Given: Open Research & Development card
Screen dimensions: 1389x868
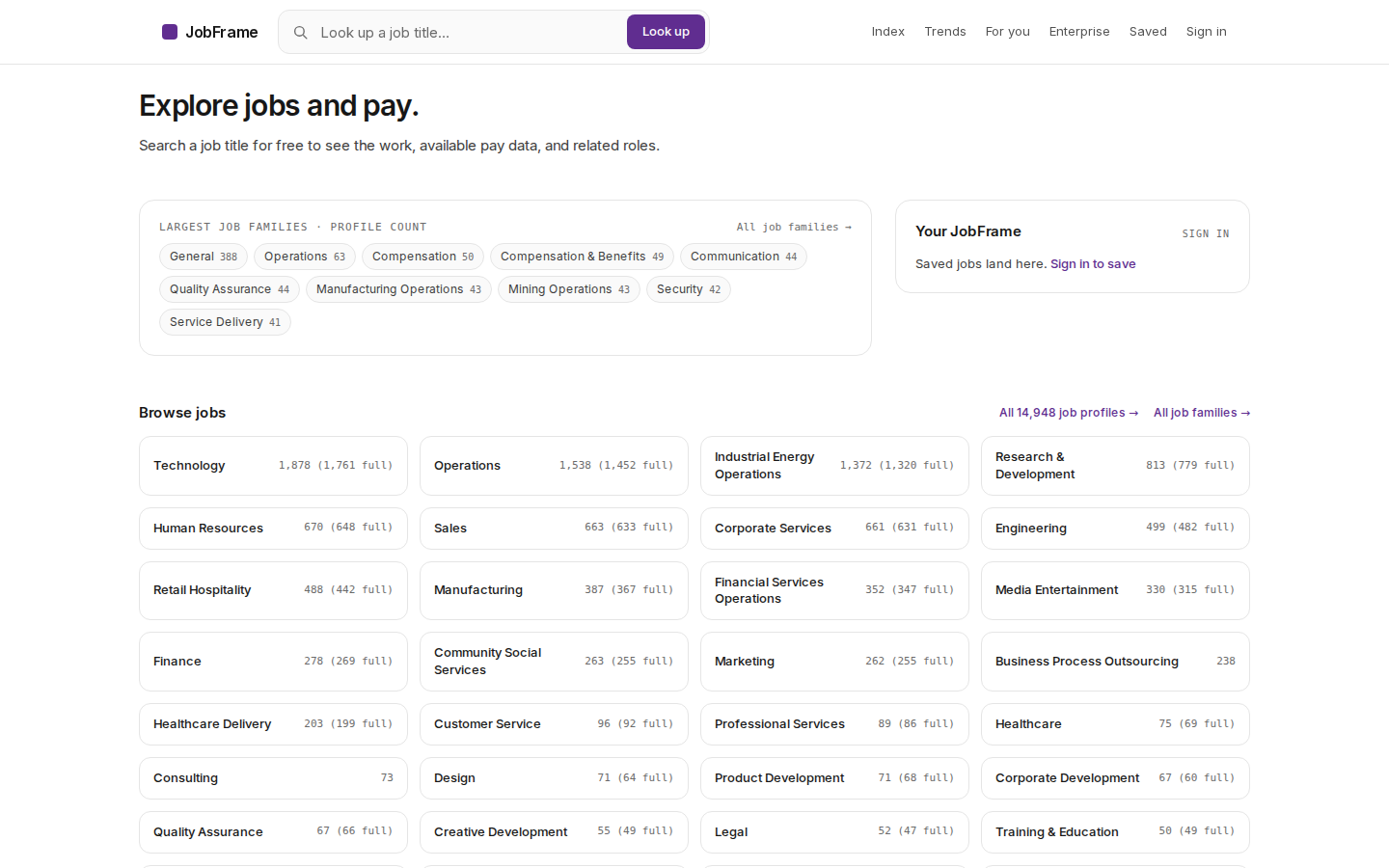Looking at the screenshot, I should (1115, 466).
